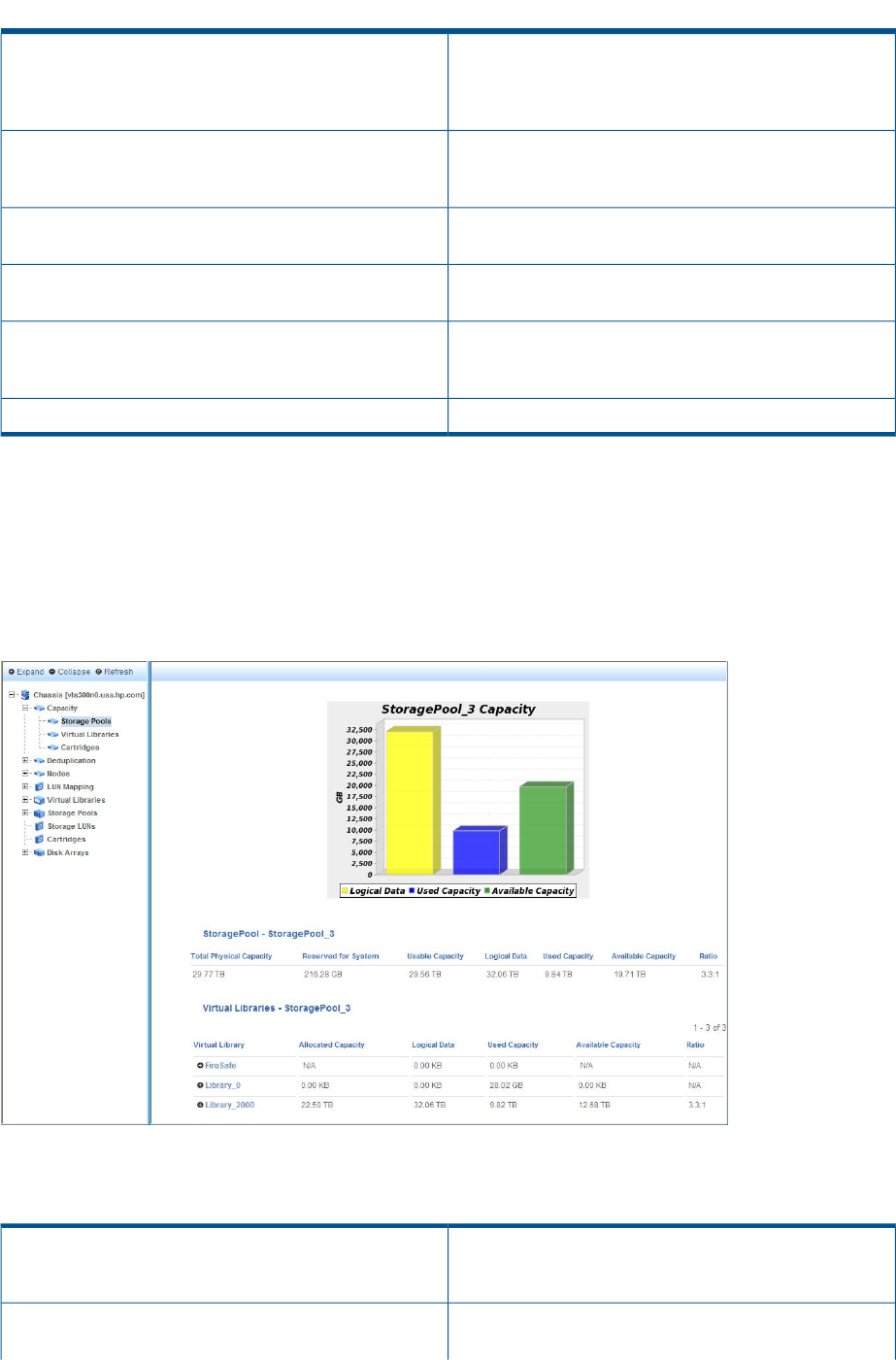
Task: Click the bullet icon beside Library_0
Action: pyautogui.click(x=200, y=1085)
